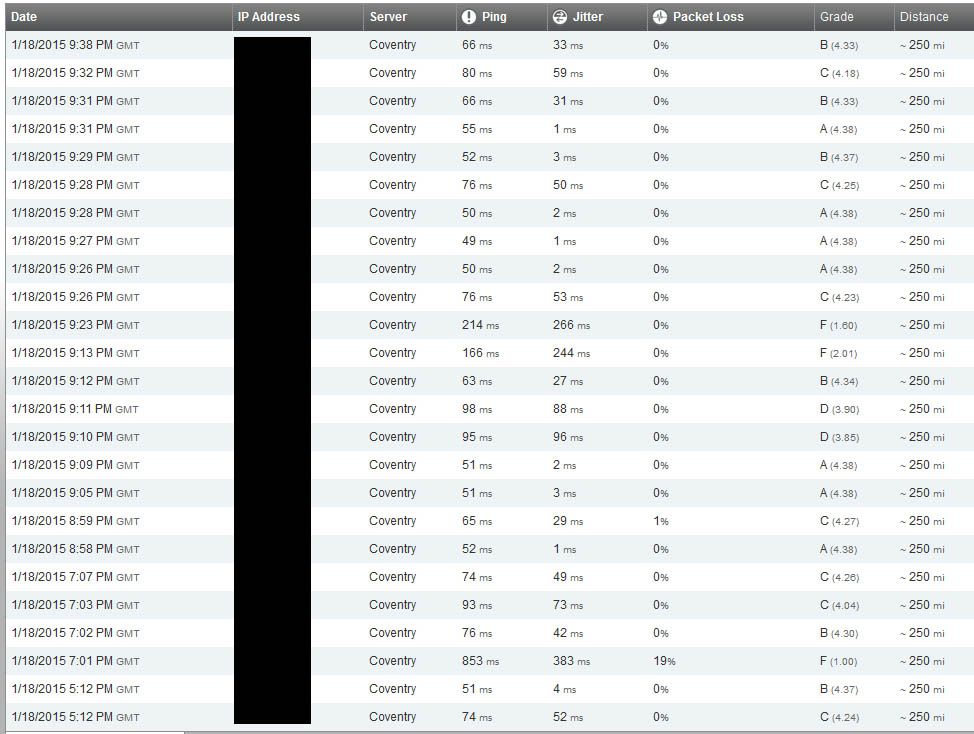This screenshot has height=734, width=974.
Task: Select the 1/18/2015 9:09 PM date cell
Action: click(x=75, y=465)
